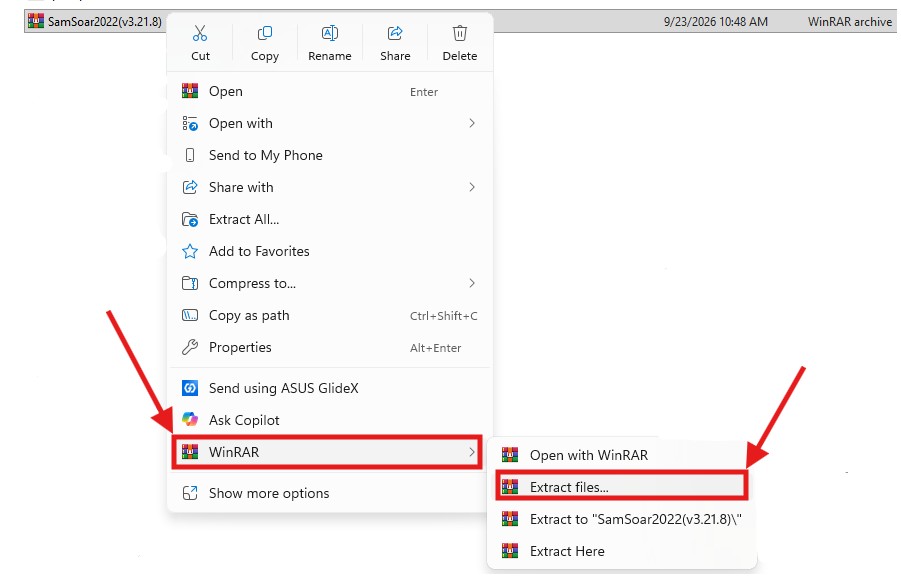Click the icon beside Extract to SamSoar2022 folder
Screen dimensions: 901x584
510,519
